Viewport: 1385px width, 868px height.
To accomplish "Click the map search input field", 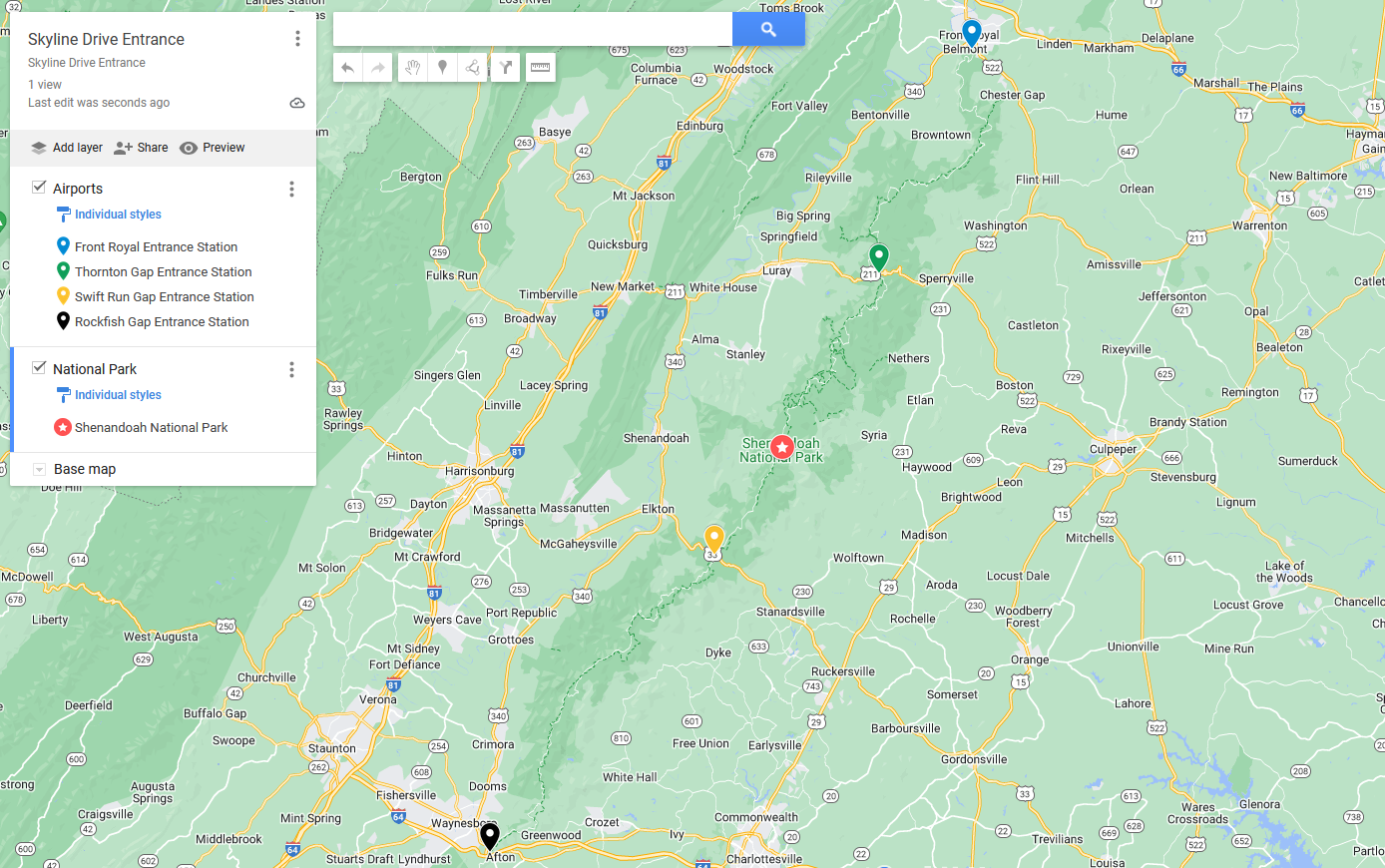I will 533,29.
